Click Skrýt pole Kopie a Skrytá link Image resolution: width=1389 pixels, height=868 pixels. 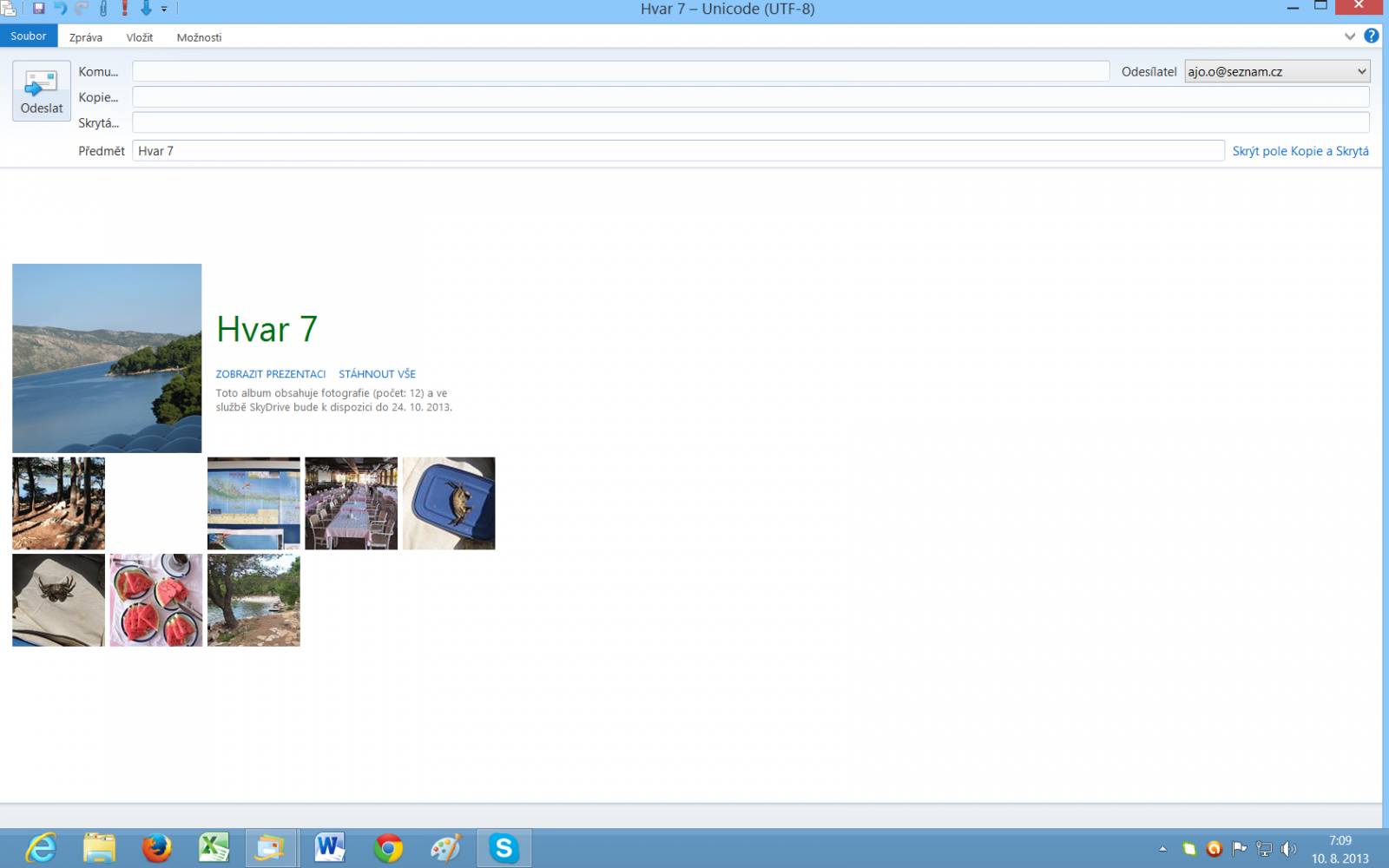pyautogui.click(x=1300, y=151)
